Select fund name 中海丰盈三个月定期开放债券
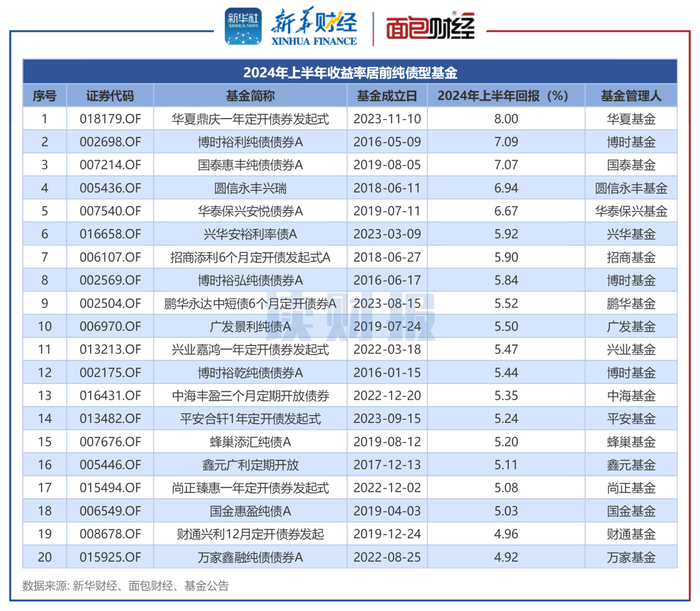The width and height of the screenshot is (700, 611). pyautogui.click(x=250, y=396)
